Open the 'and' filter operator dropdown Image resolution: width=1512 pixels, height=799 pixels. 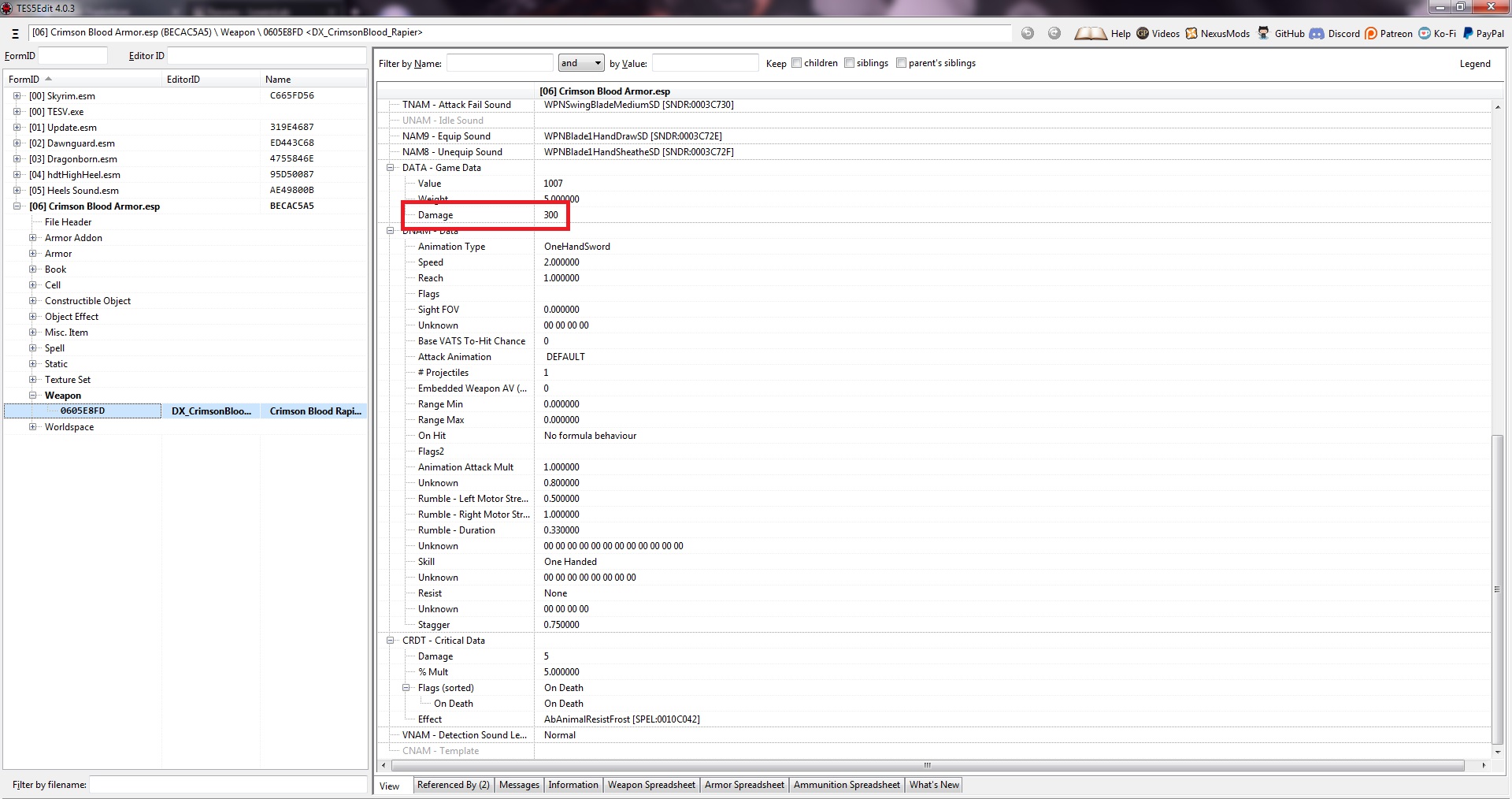coord(581,63)
